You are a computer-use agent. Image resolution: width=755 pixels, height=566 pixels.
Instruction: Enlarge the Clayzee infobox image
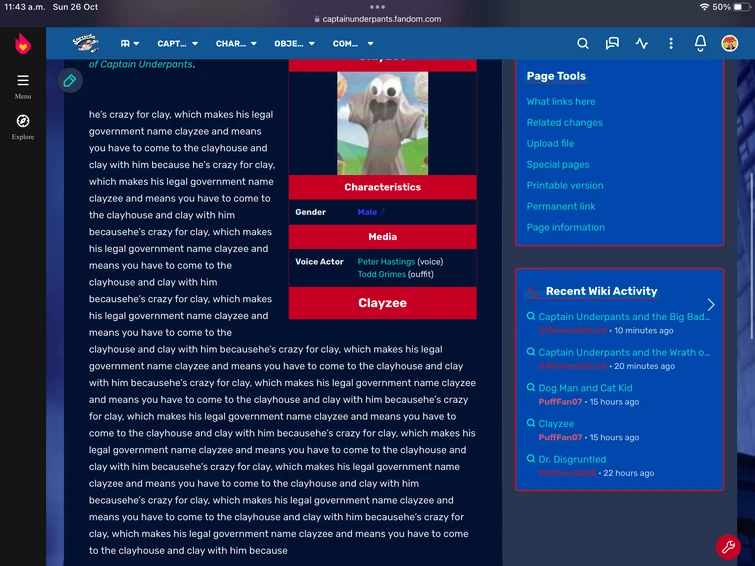382,123
